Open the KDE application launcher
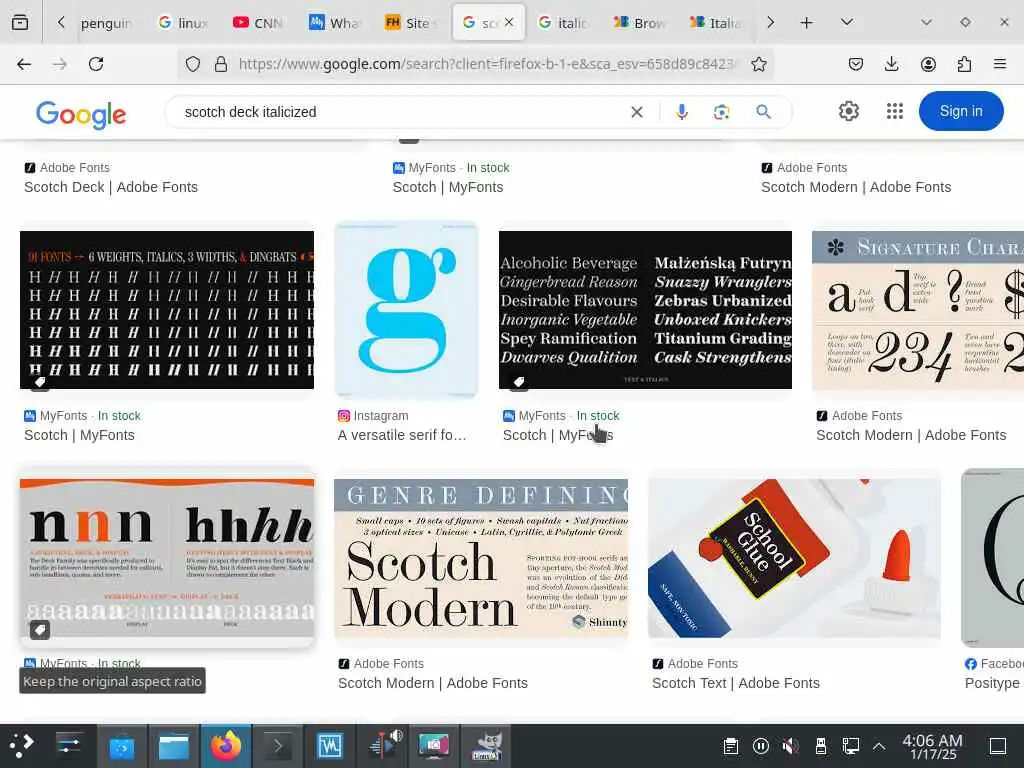 21,745
